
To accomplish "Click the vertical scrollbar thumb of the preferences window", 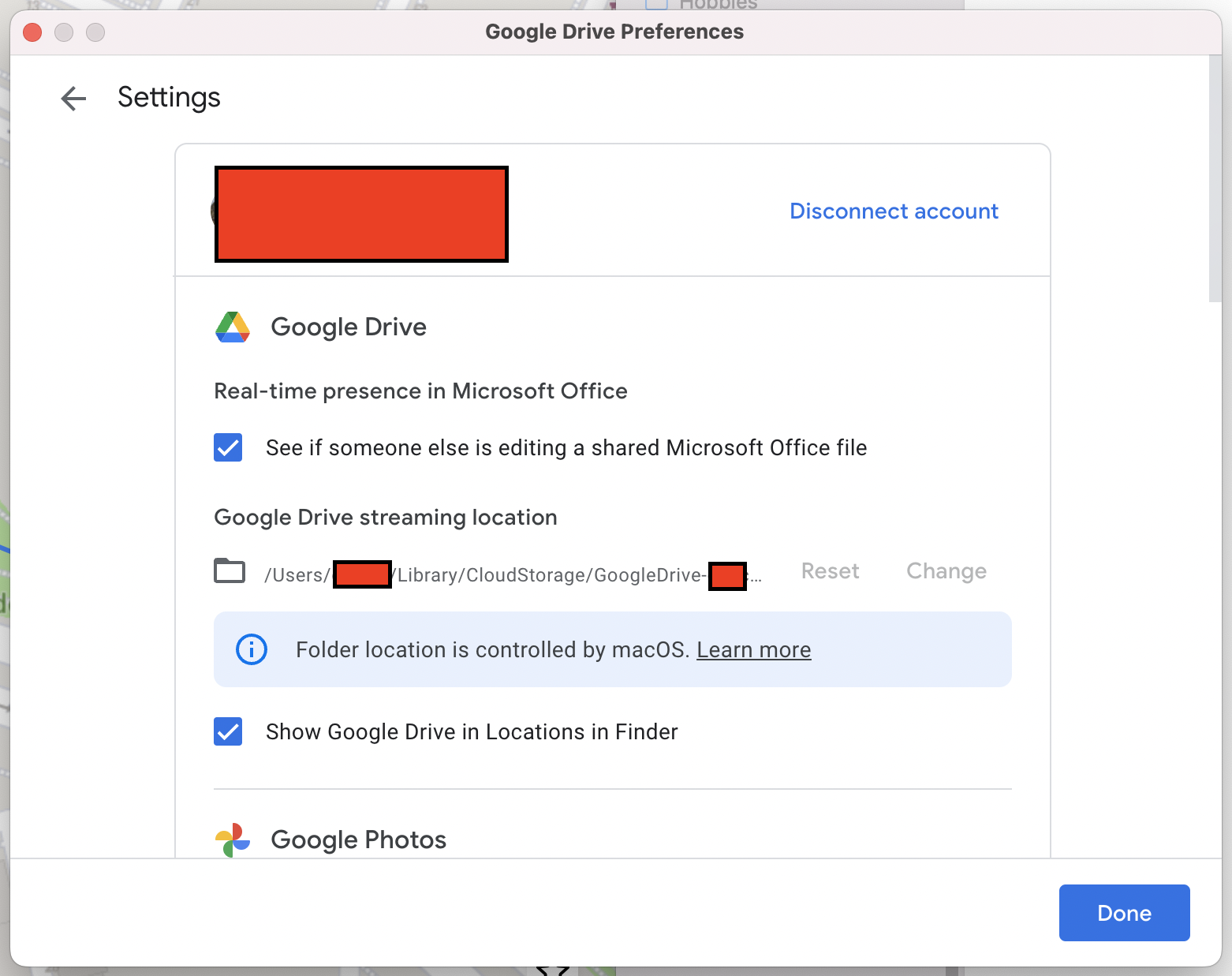I will click(1215, 178).
